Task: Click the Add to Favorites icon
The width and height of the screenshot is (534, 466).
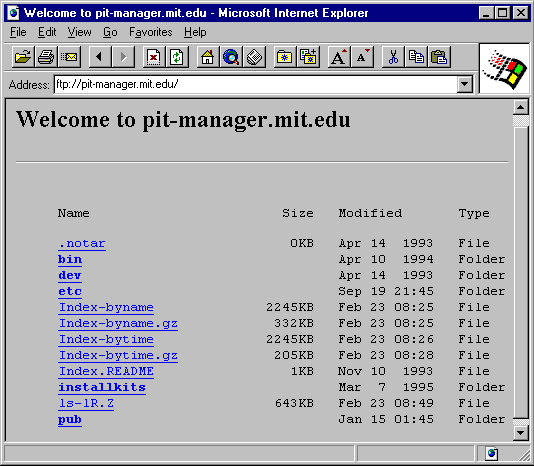Action: click(308, 57)
